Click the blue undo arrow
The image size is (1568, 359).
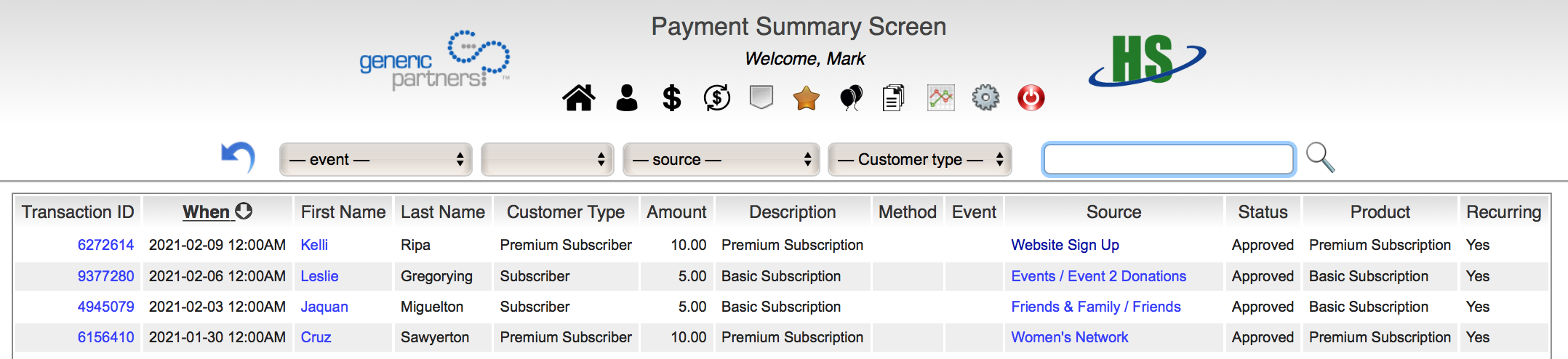(x=238, y=157)
